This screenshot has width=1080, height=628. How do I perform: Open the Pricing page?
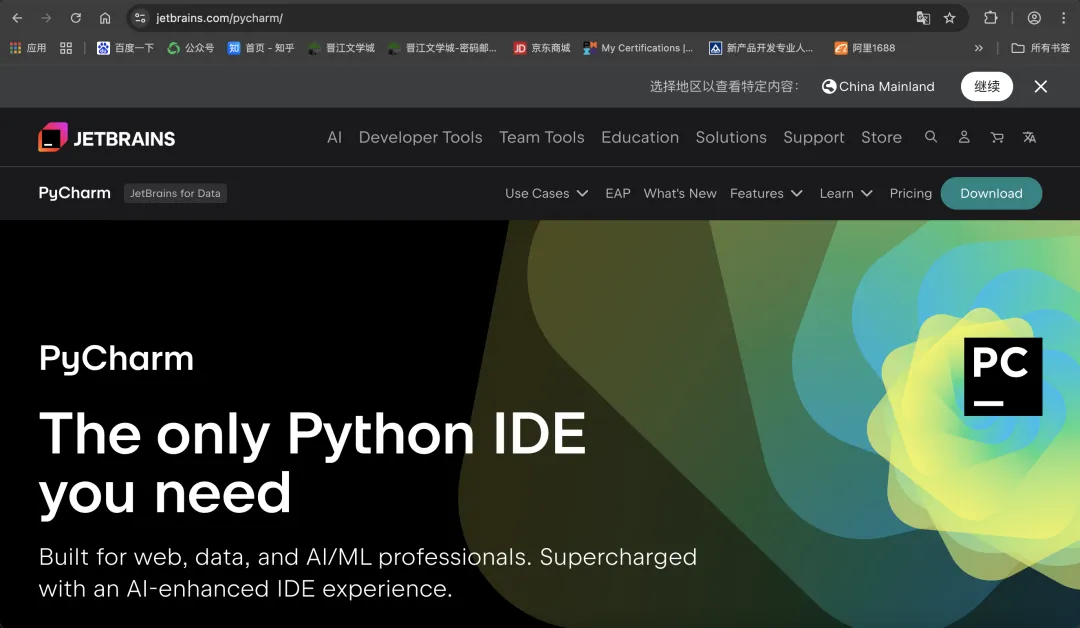tap(911, 193)
